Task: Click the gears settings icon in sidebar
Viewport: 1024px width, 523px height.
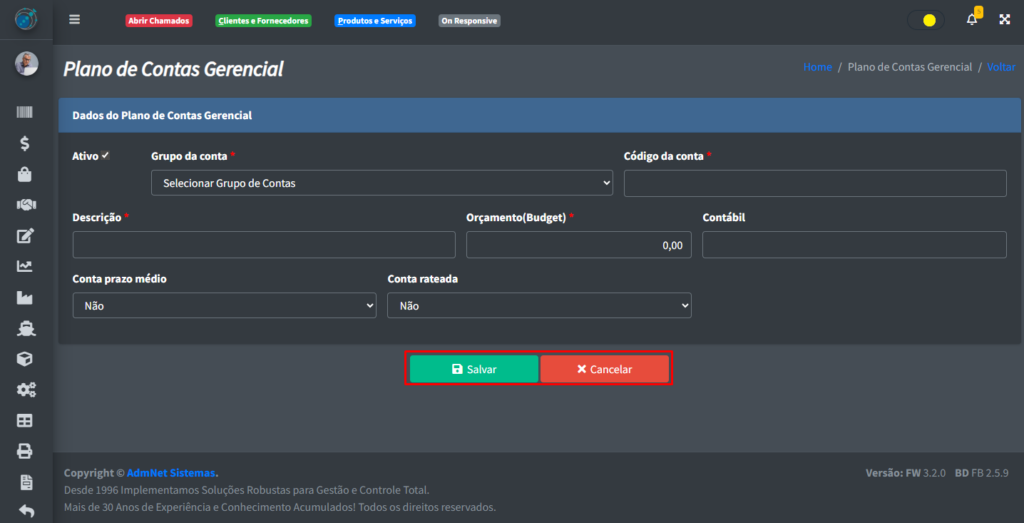Action: tap(25, 390)
